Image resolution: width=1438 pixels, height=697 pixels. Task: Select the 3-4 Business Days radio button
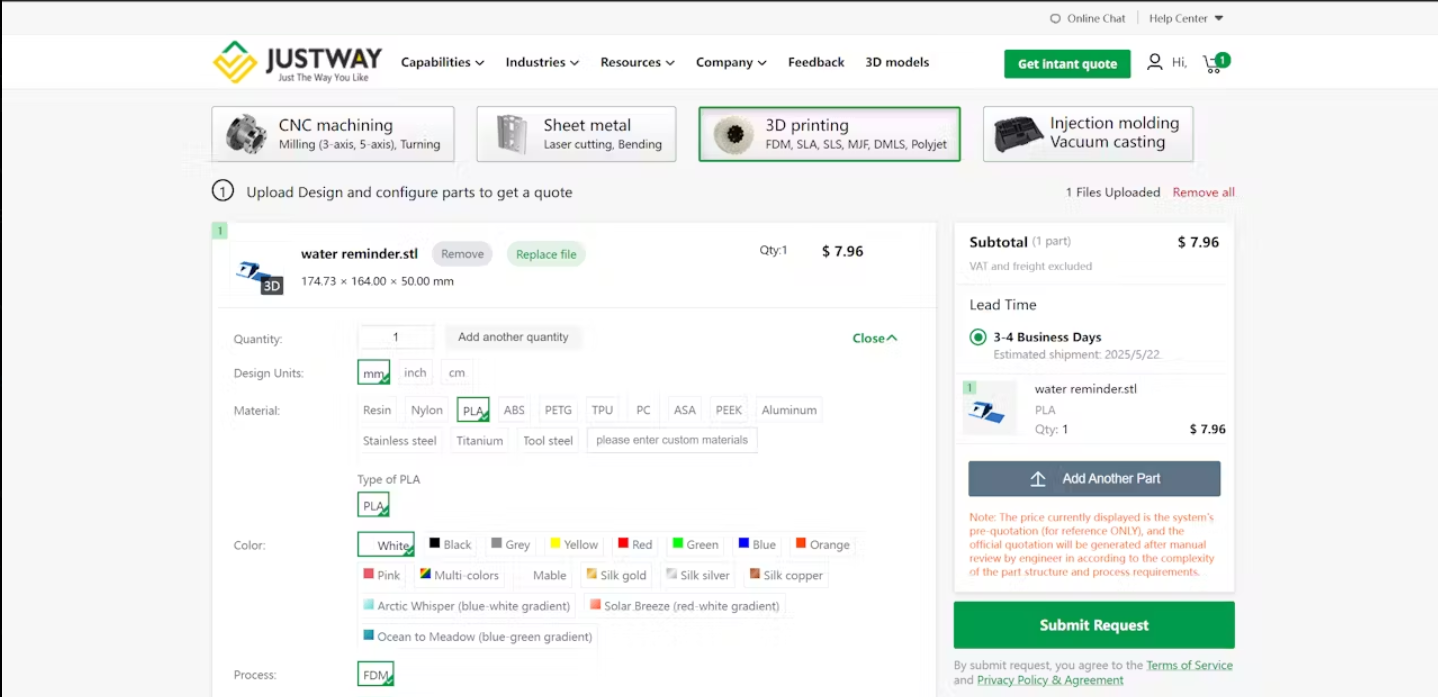978,337
